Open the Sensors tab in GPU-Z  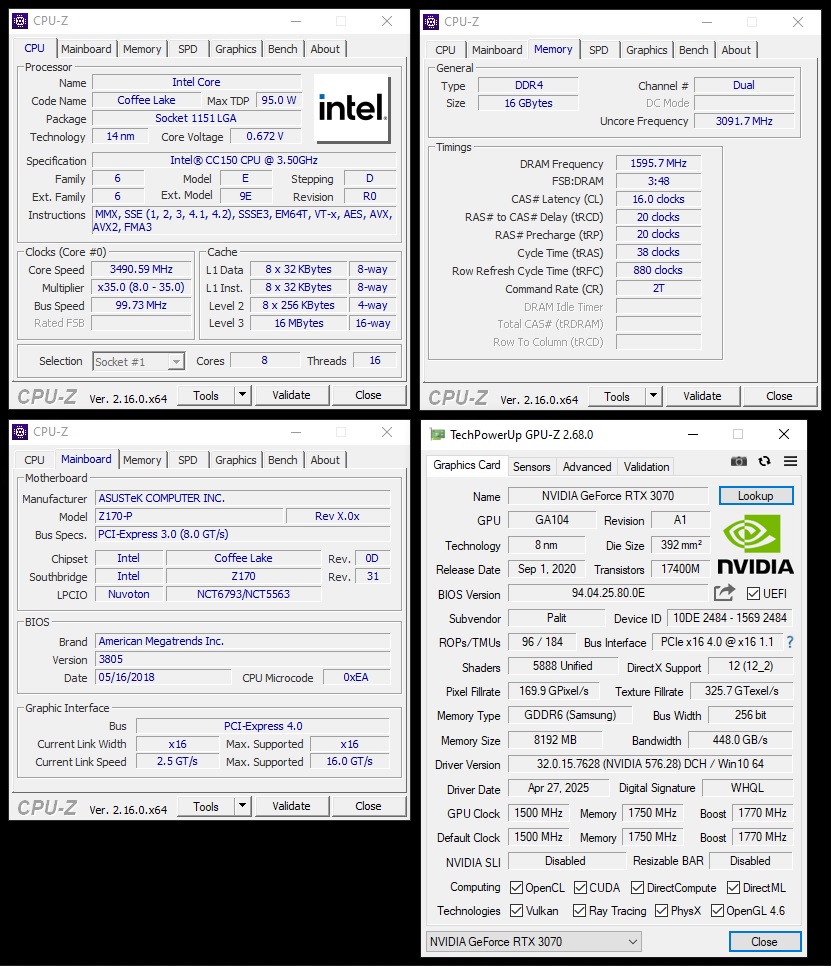click(532, 466)
